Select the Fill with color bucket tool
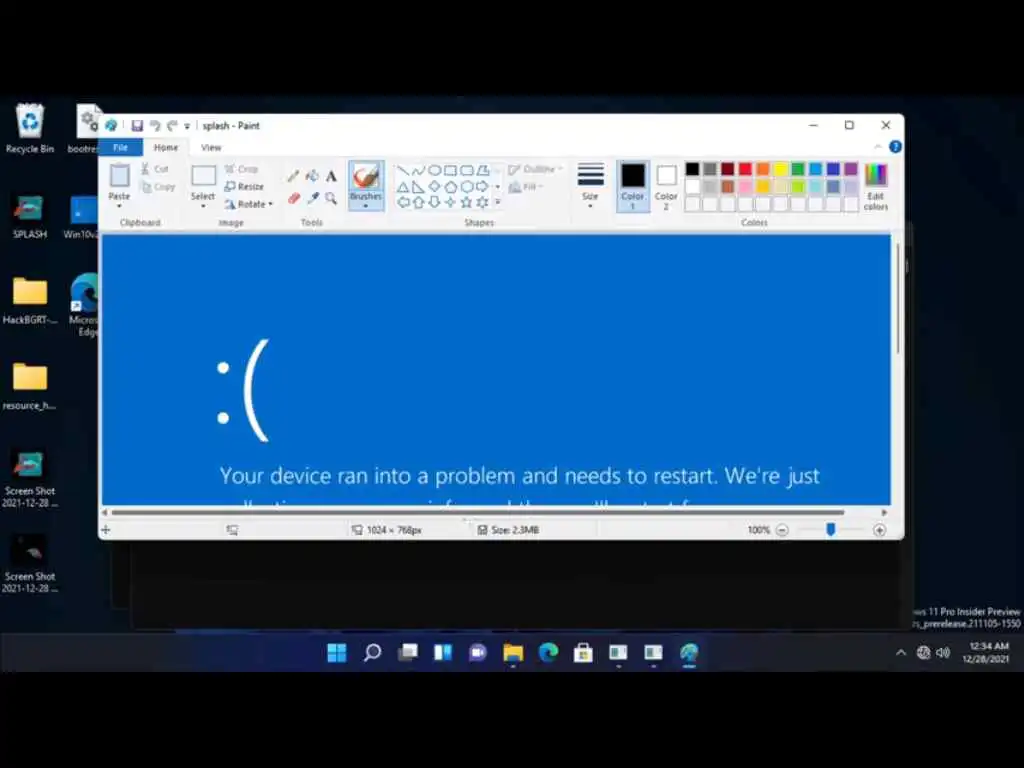 pos(312,176)
